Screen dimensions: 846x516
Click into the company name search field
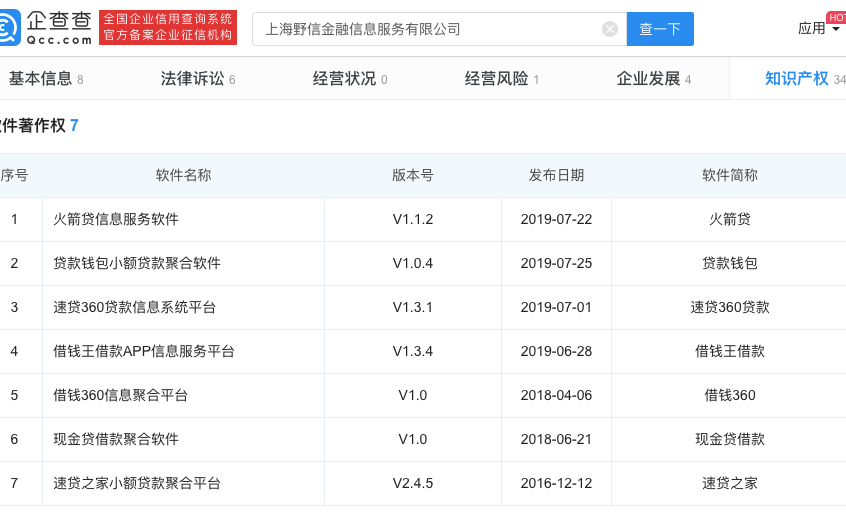[x=430, y=29]
